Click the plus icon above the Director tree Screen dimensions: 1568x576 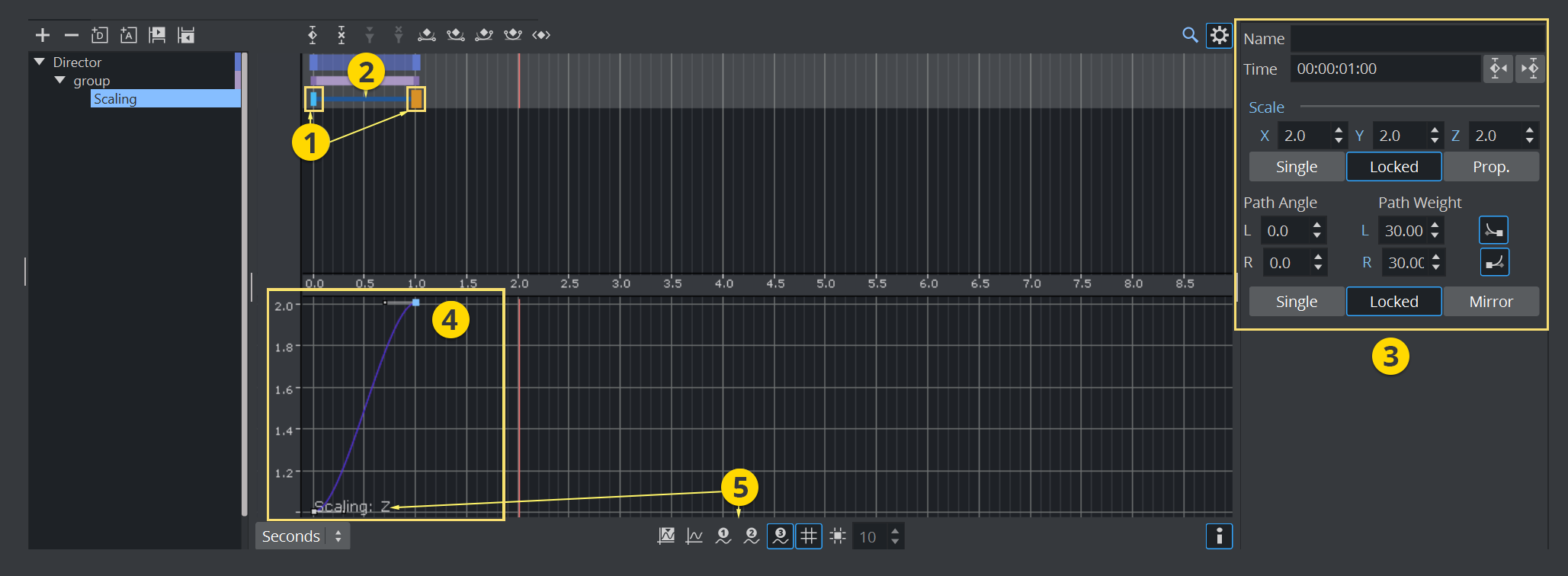[43, 35]
